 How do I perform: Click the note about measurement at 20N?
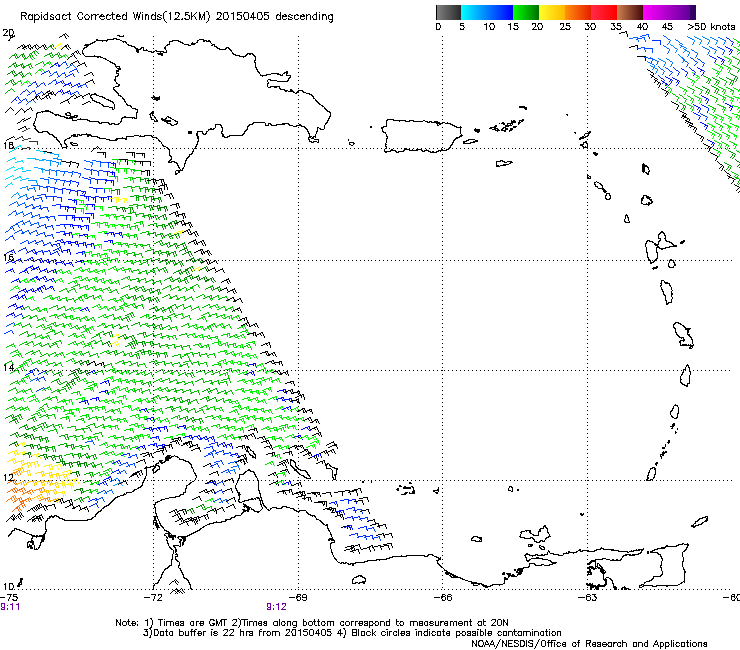tap(370, 623)
